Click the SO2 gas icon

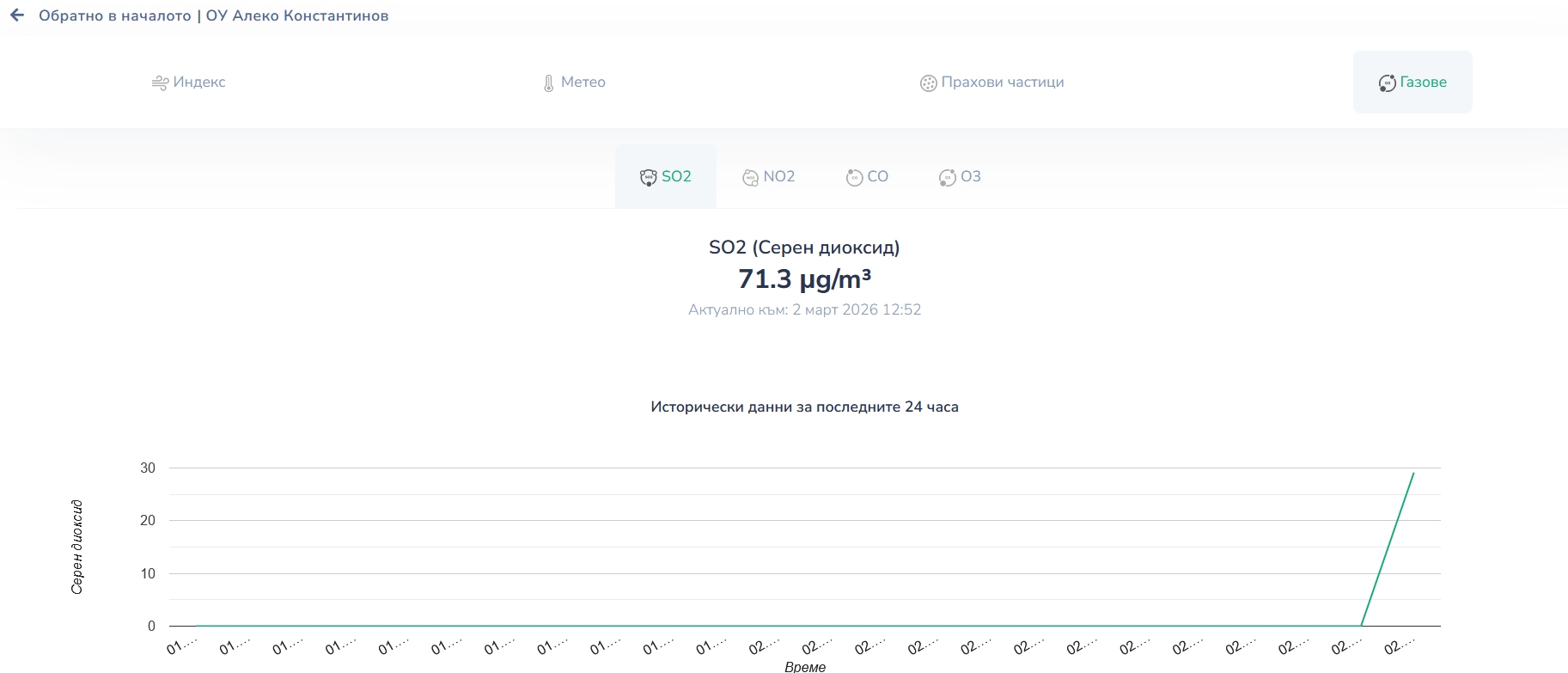pyautogui.click(x=648, y=177)
